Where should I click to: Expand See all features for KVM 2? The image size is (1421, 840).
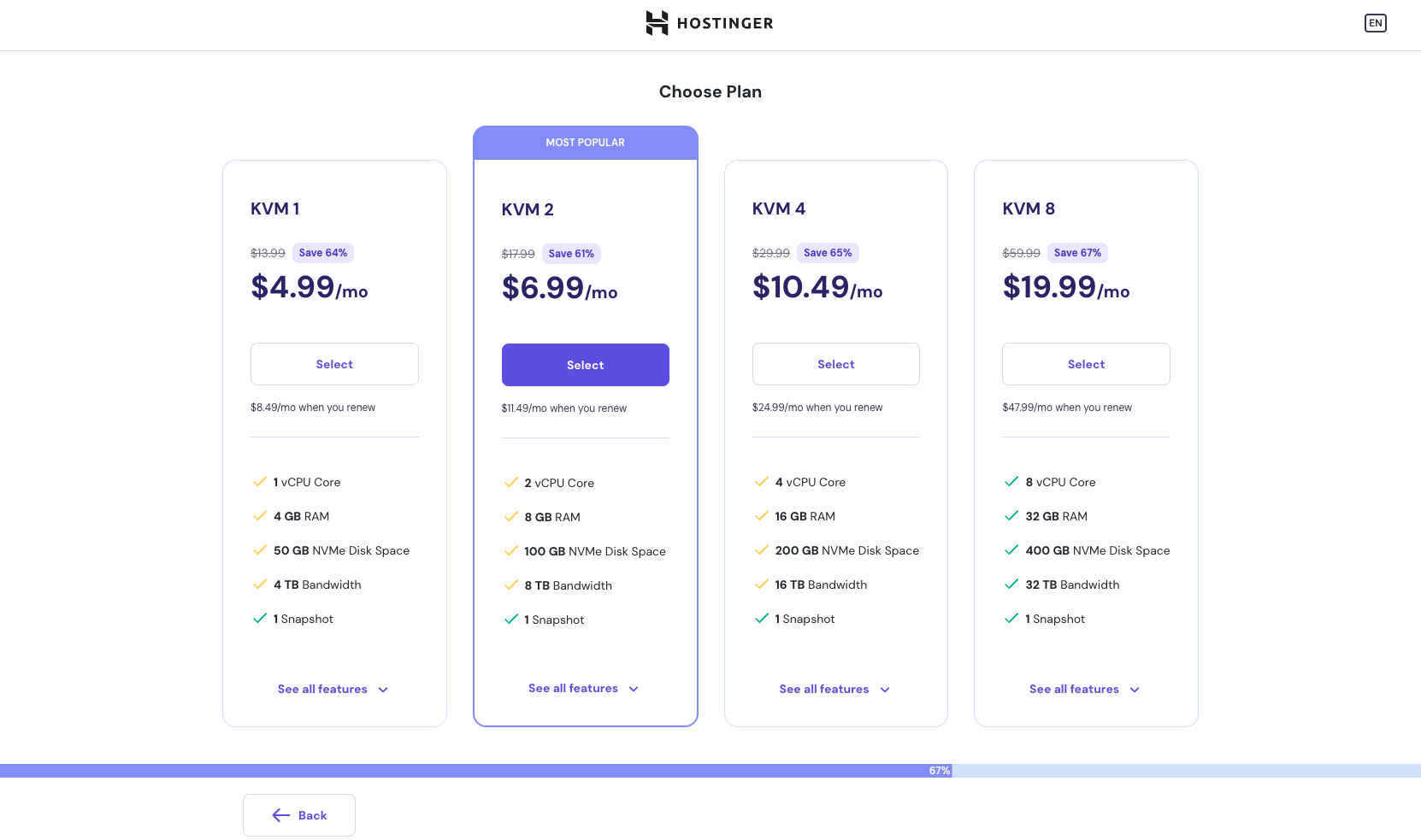coord(584,688)
